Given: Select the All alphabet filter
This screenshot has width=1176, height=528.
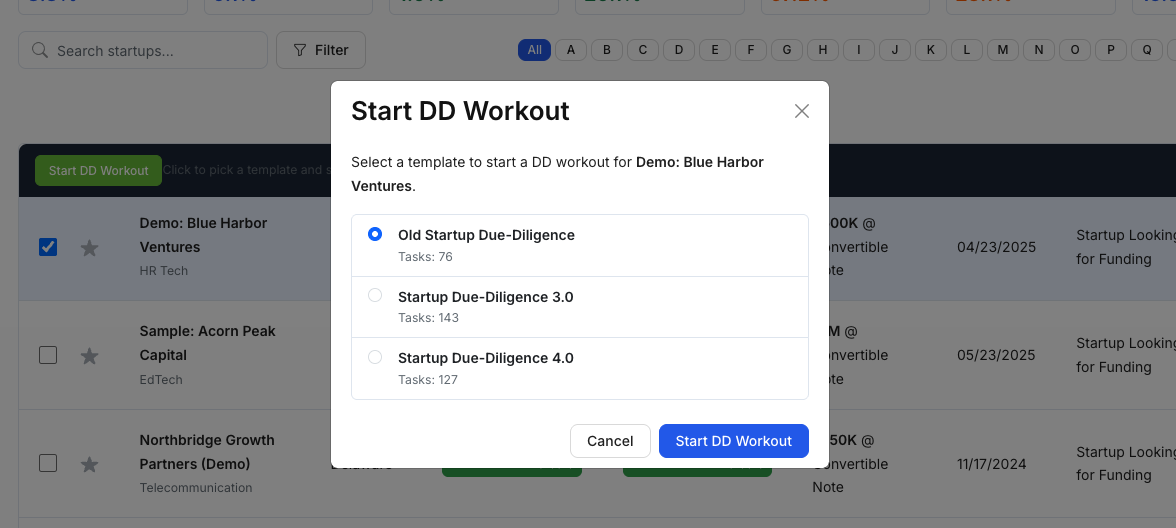Looking at the screenshot, I should (534, 50).
